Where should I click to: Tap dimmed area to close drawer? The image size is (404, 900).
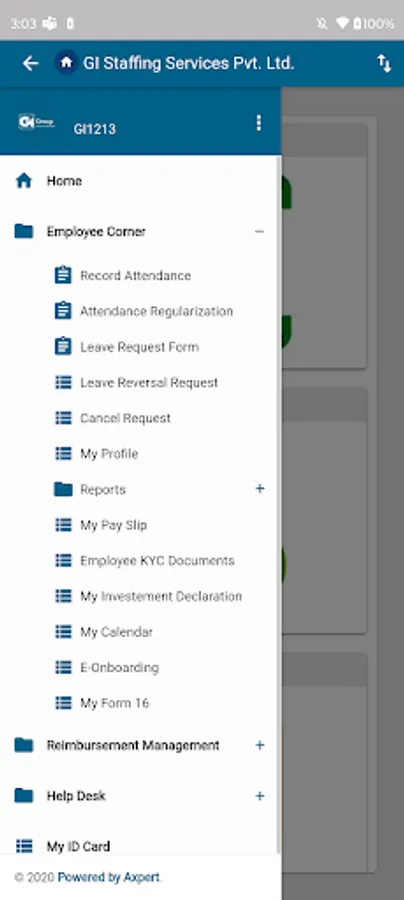coord(343,494)
